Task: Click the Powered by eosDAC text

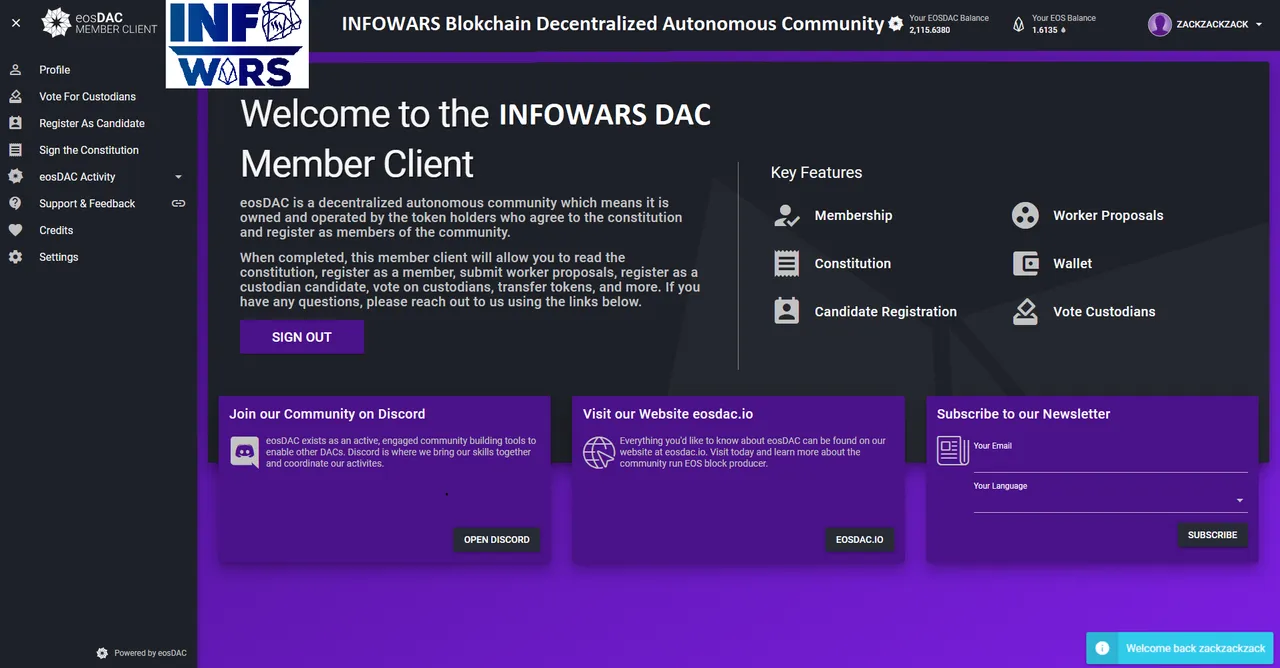Action: [150, 653]
